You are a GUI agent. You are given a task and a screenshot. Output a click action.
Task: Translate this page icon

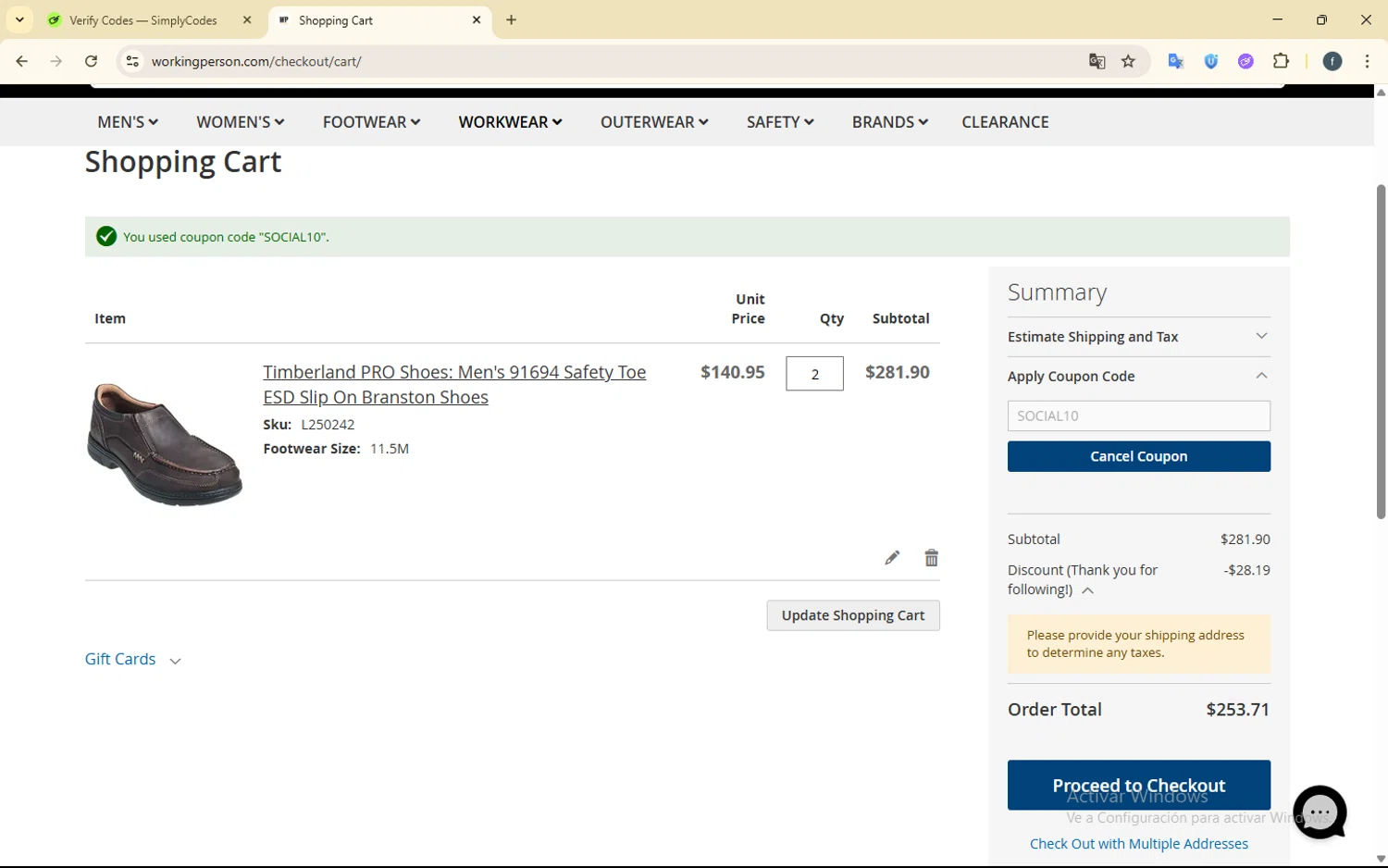coord(1097,61)
